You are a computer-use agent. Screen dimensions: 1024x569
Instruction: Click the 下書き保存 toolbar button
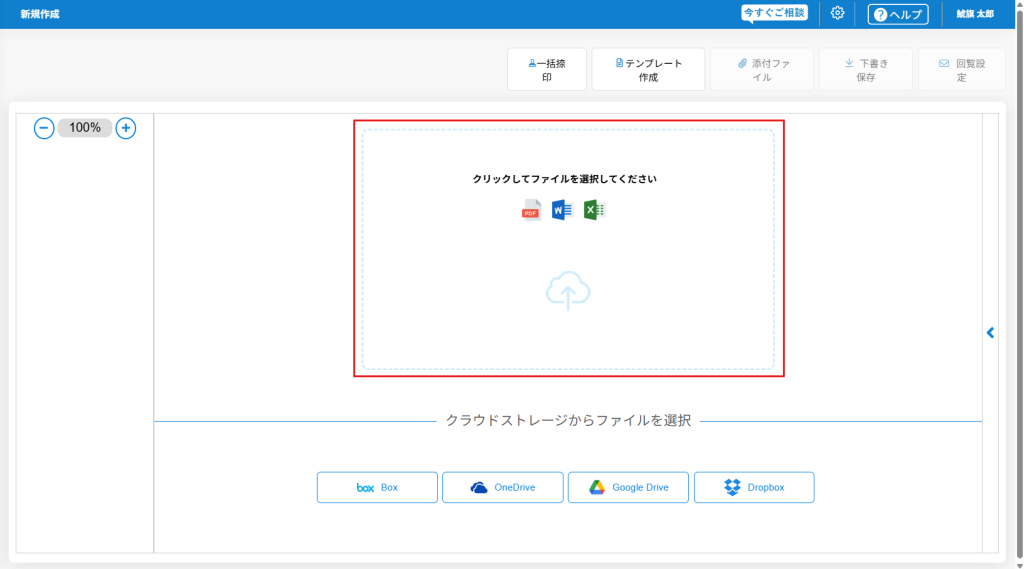(865, 70)
